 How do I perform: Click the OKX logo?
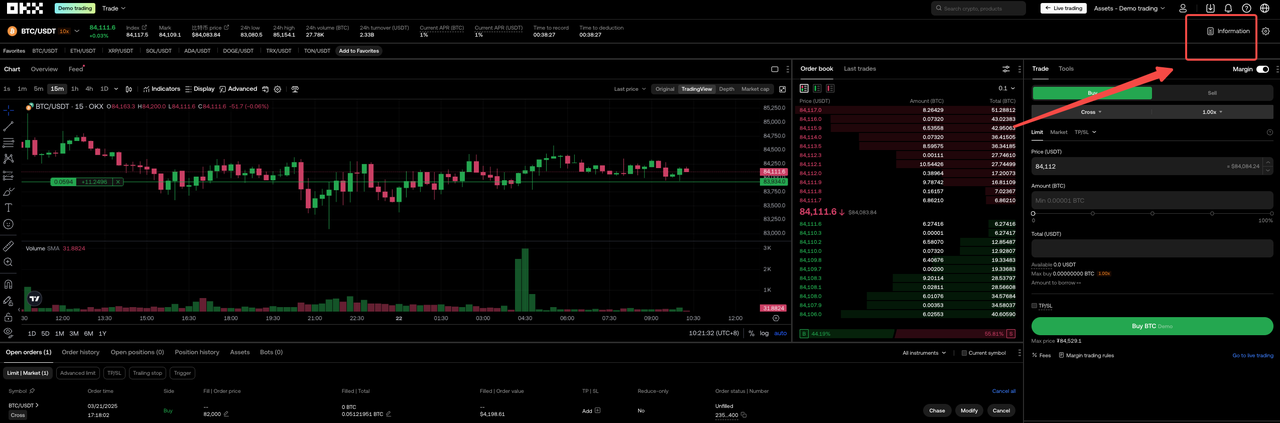pos(25,8)
